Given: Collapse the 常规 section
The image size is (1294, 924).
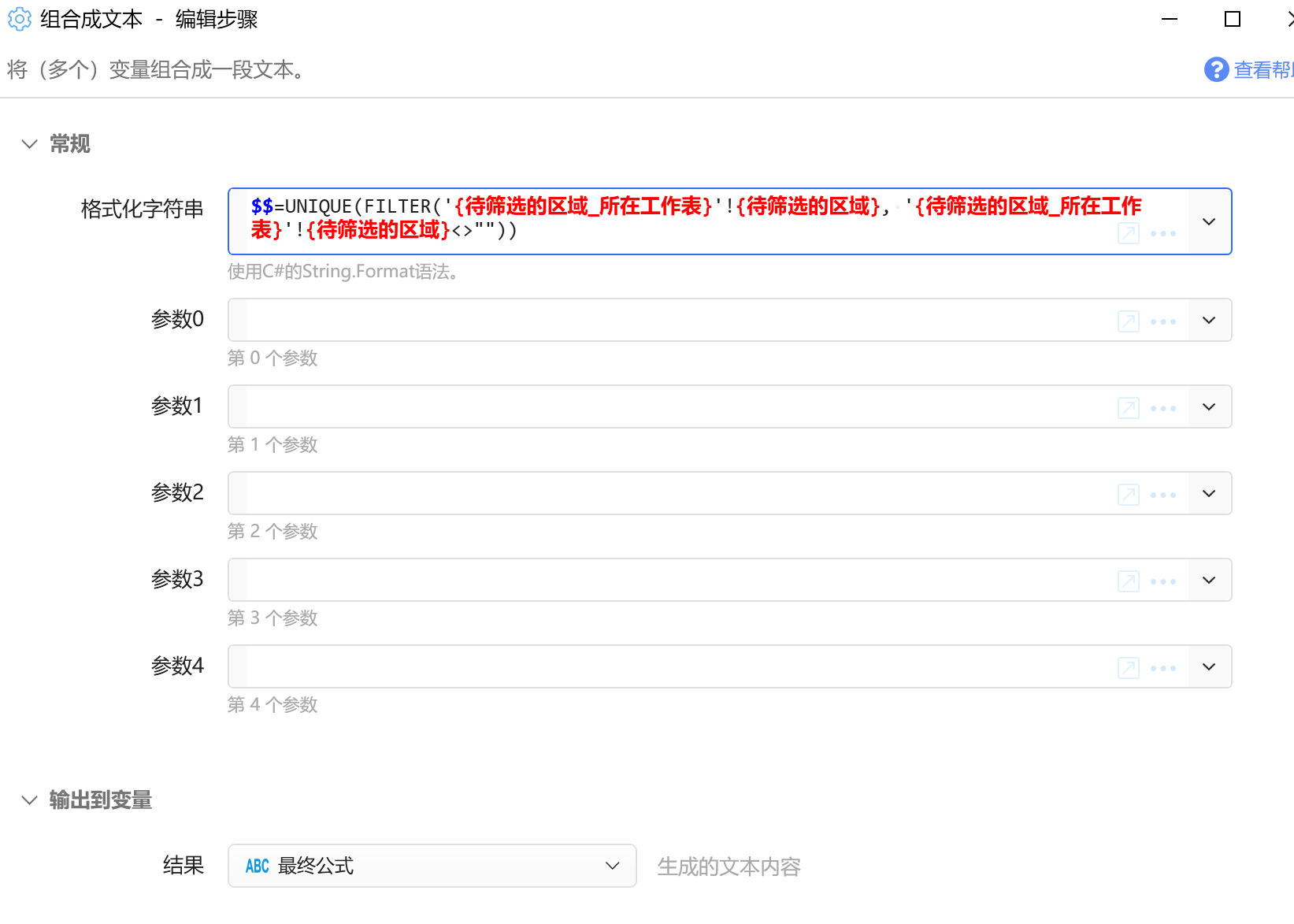Looking at the screenshot, I should click(x=30, y=144).
